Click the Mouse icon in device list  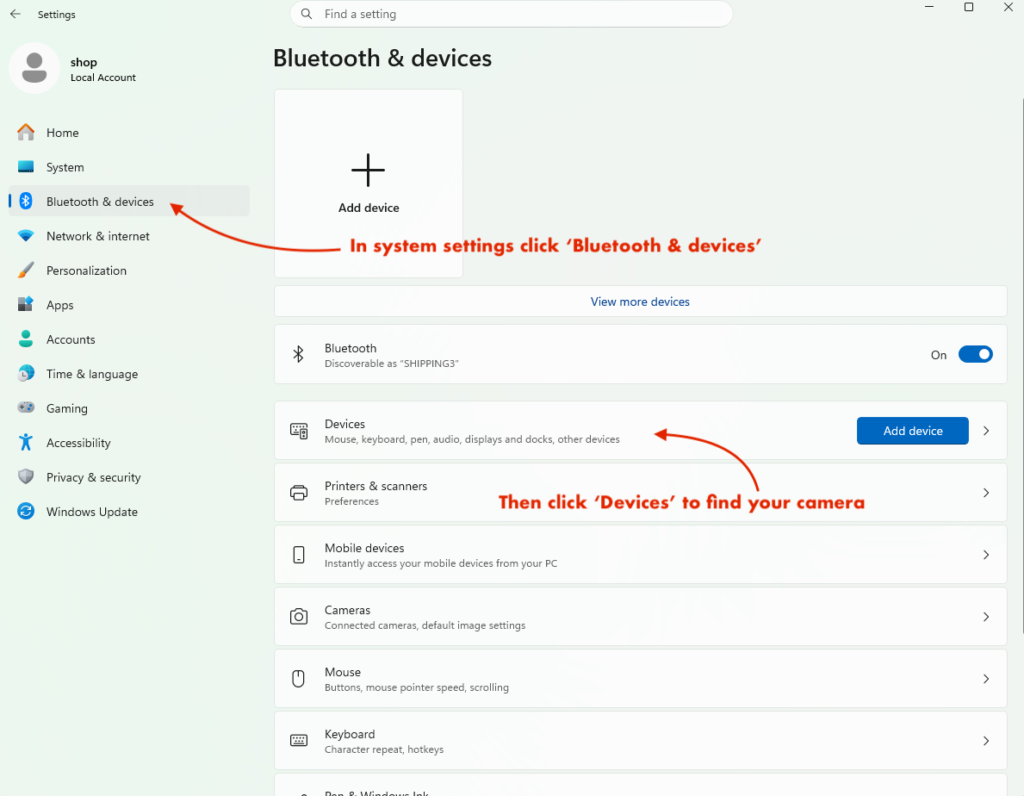(x=298, y=679)
